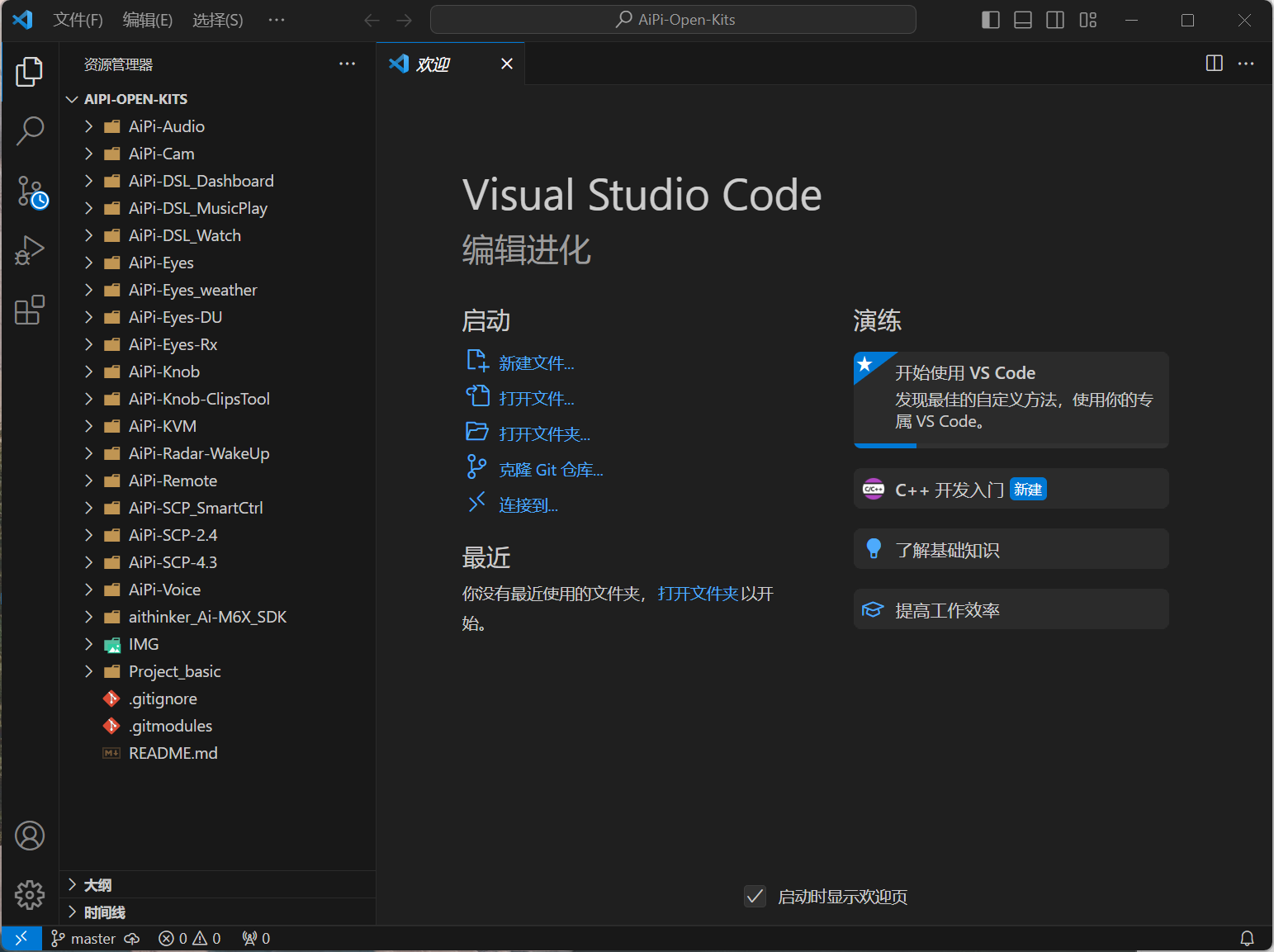The image size is (1274, 952).
Task: Click the AiPi-Open-Kits command center search box
Action: coord(673,20)
